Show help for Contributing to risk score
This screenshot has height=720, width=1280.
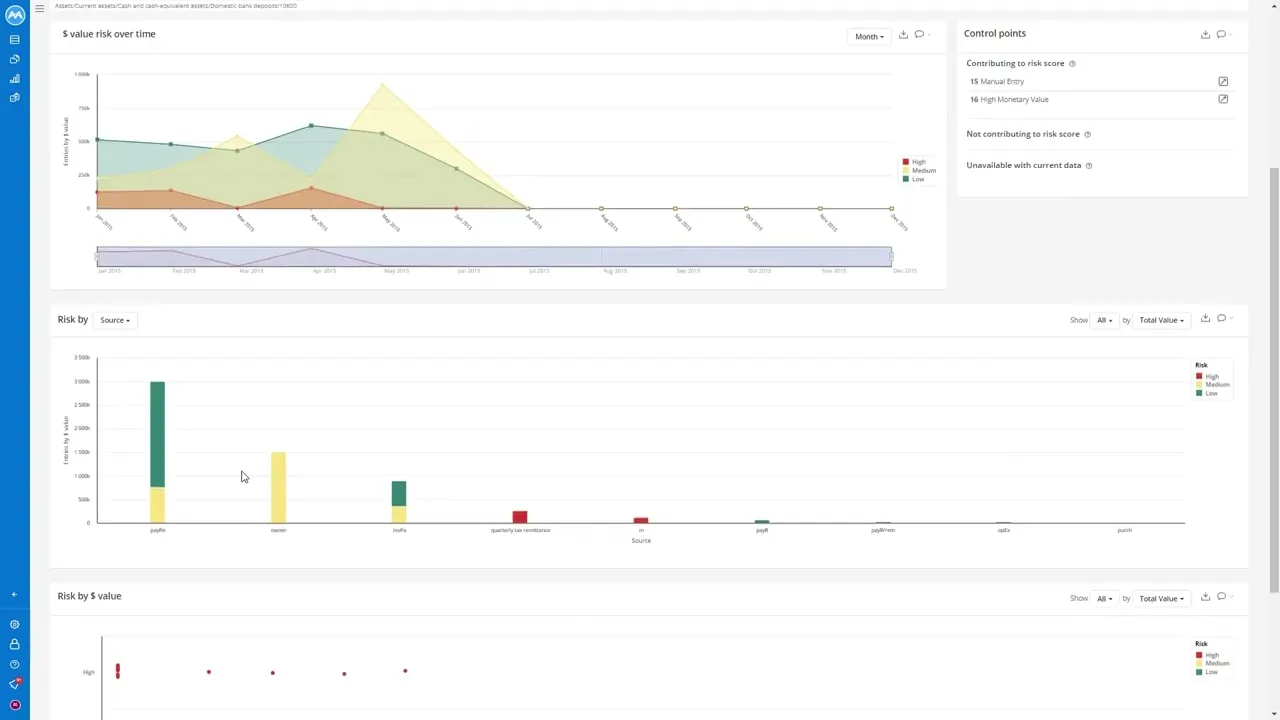point(1072,64)
